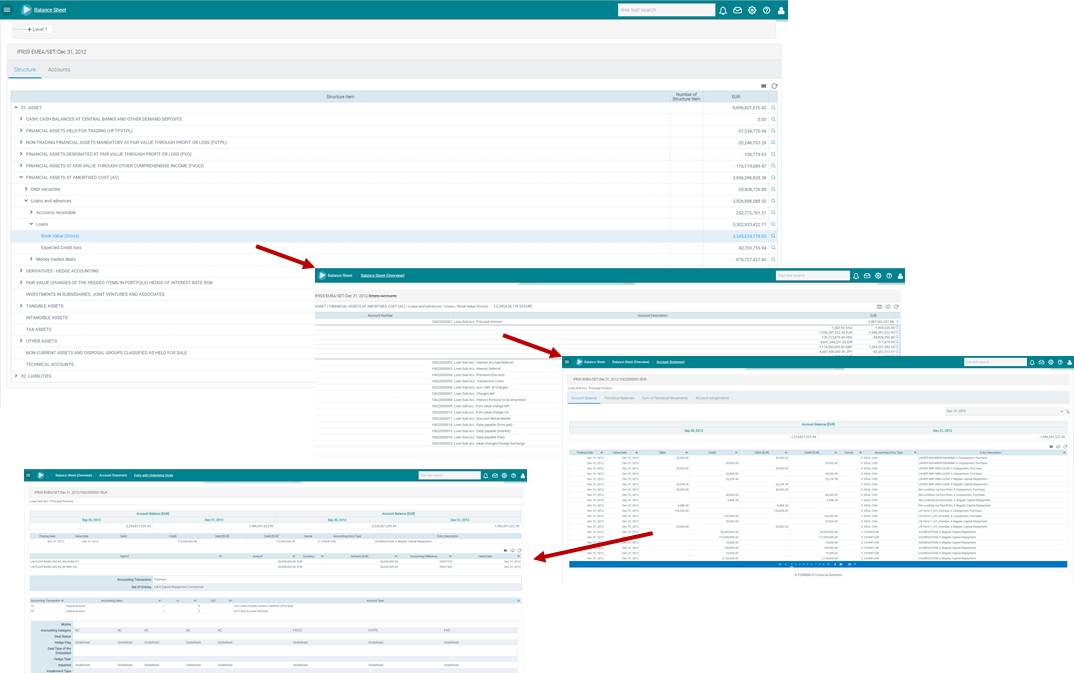Open the mail inbox icon in Balance Sheet window
Image resolution: width=1074 pixels, height=673 pixels.
[738, 10]
